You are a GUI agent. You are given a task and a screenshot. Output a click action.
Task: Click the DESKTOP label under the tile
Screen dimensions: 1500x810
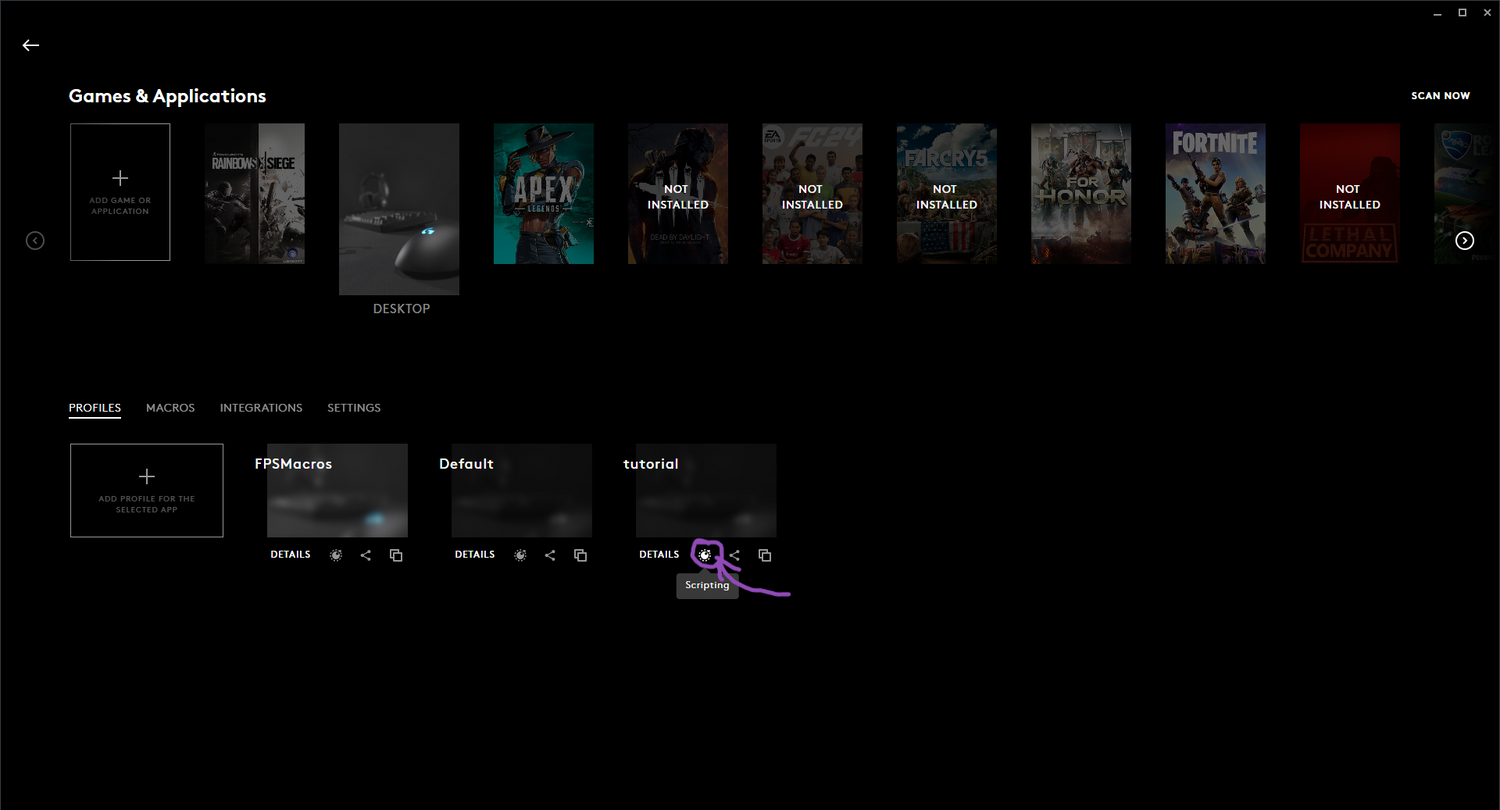401,309
